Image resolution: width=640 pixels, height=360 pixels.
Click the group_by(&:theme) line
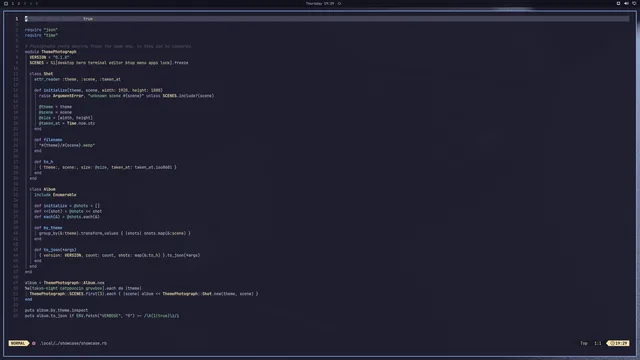114,233
